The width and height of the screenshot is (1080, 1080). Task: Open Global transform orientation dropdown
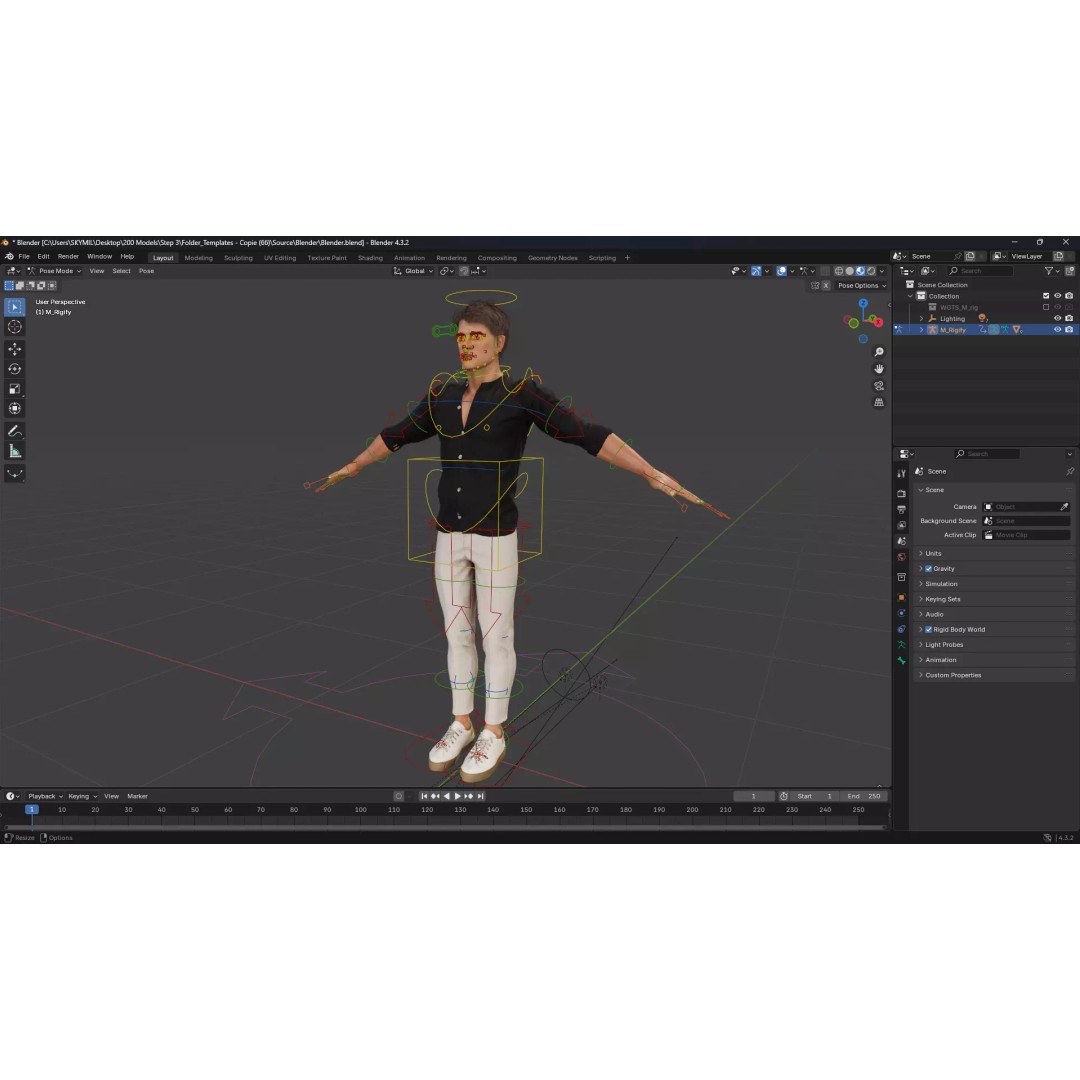point(413,271)
